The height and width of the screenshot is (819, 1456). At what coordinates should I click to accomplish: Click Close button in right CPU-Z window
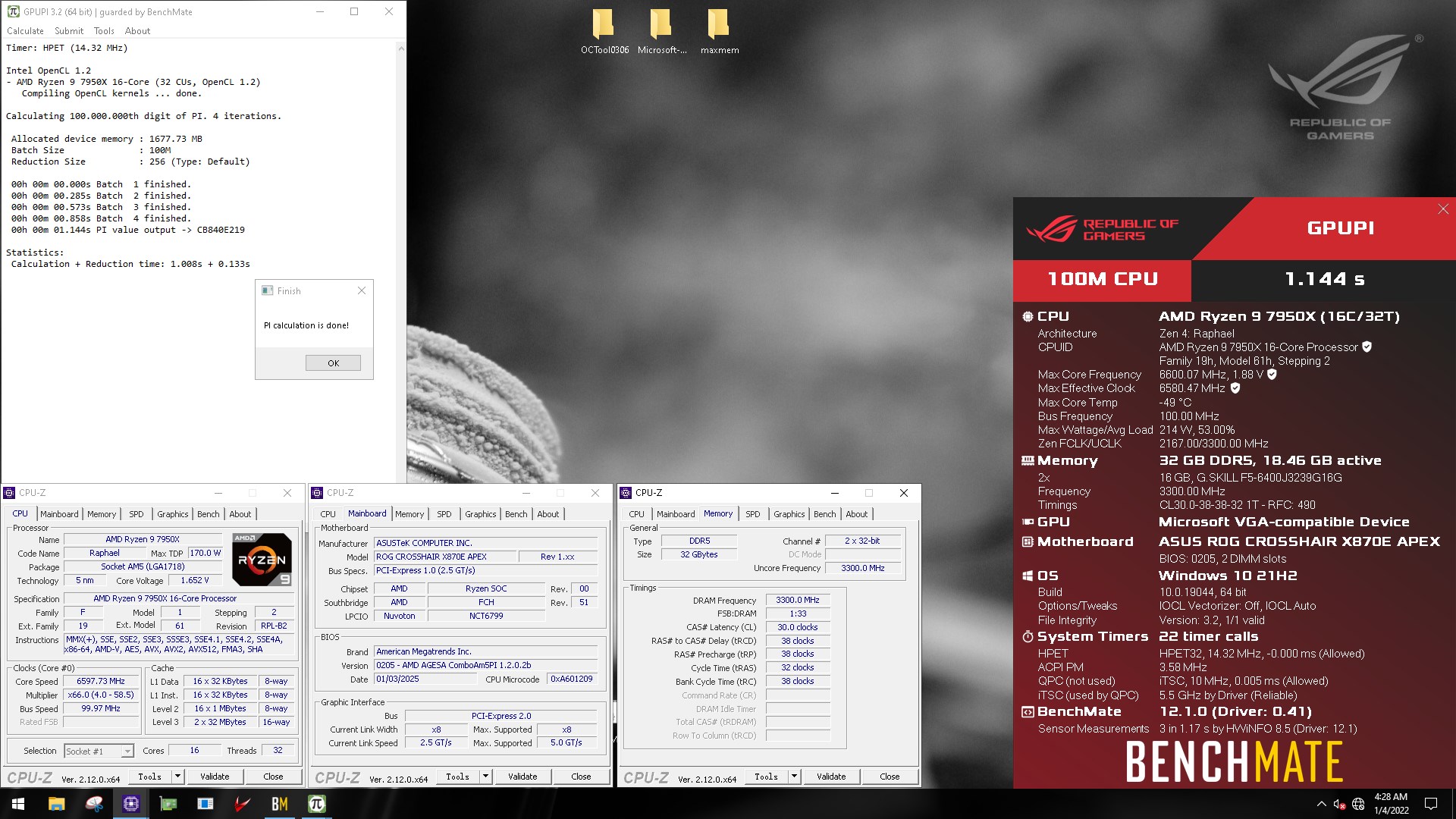click(x=890, y=777)
